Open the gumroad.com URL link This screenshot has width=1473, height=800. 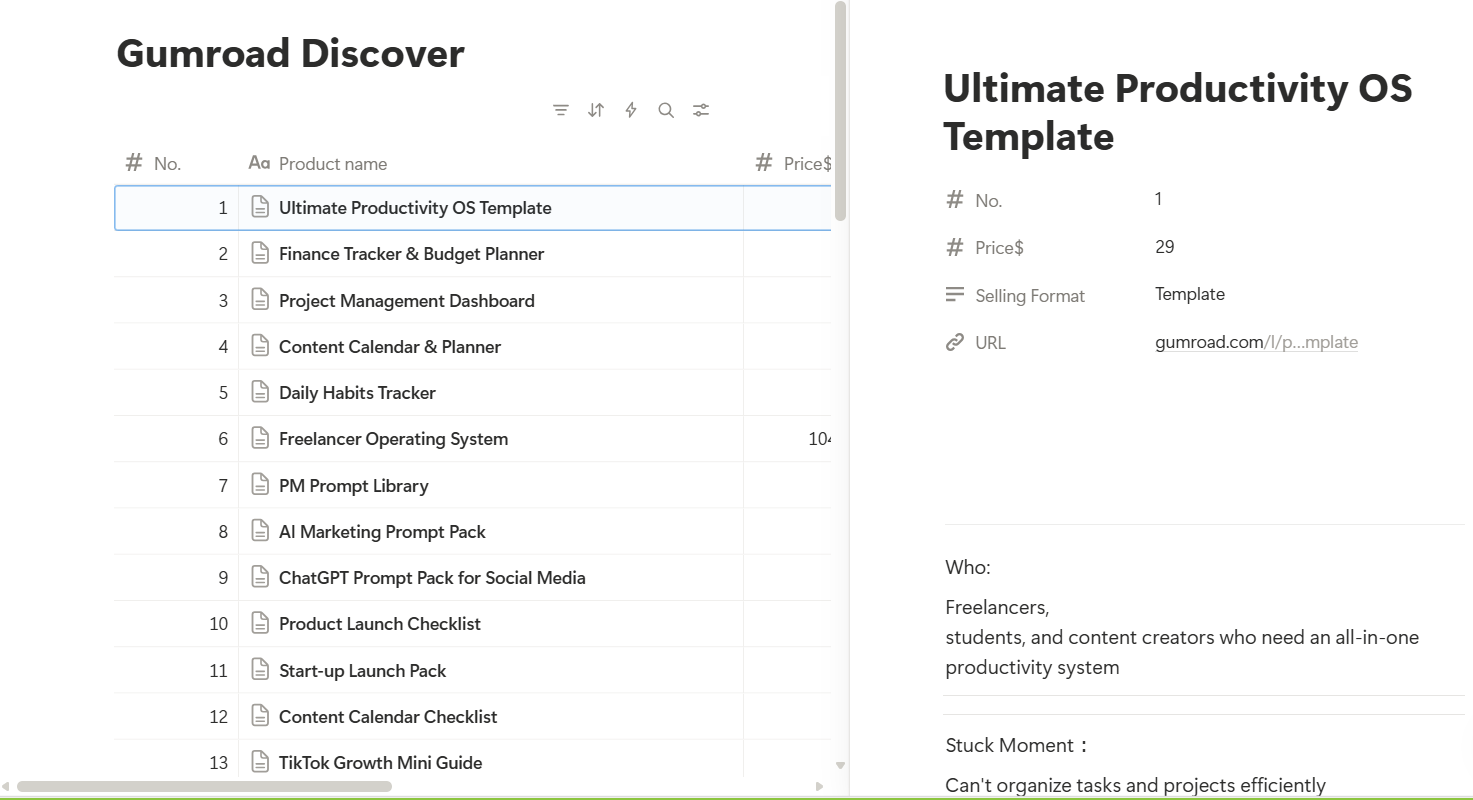point(1256,342)
